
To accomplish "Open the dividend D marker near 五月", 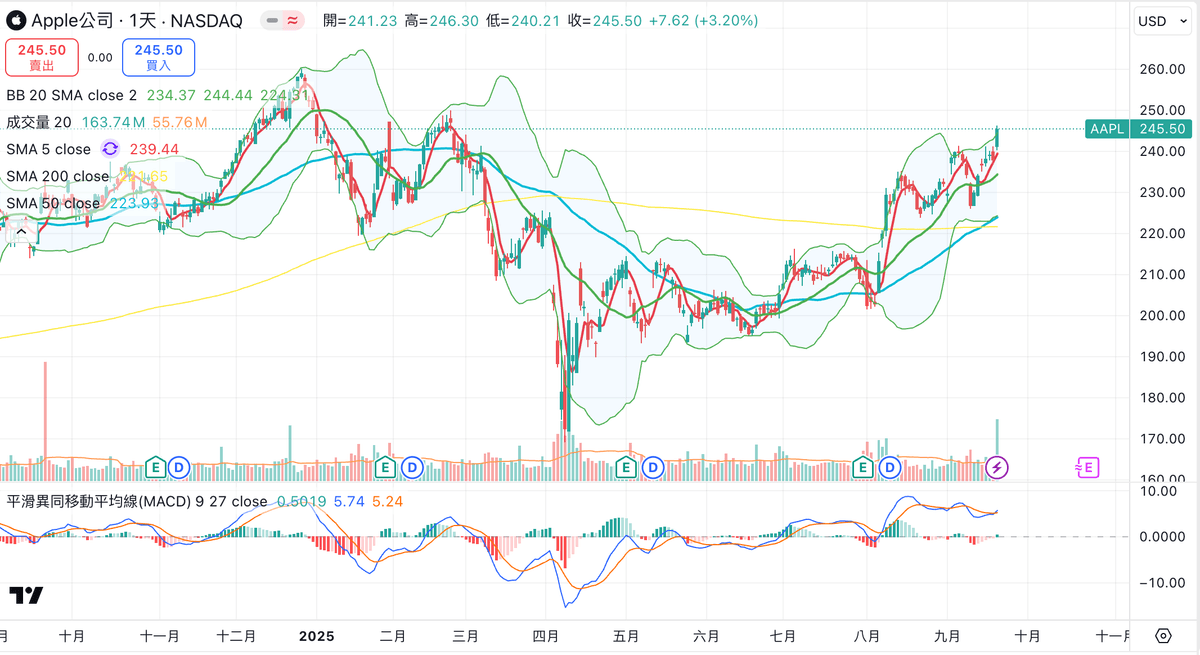I will click(x=653, y=466).
